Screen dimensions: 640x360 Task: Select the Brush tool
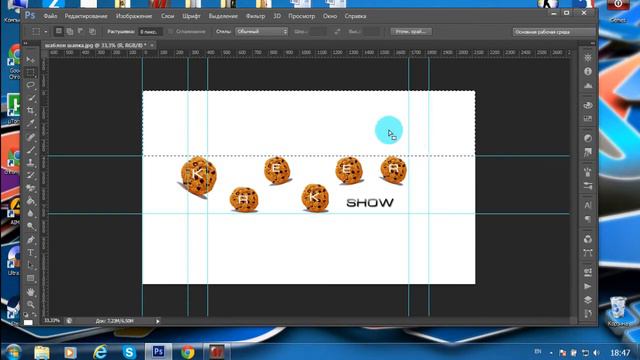[31, 150]
